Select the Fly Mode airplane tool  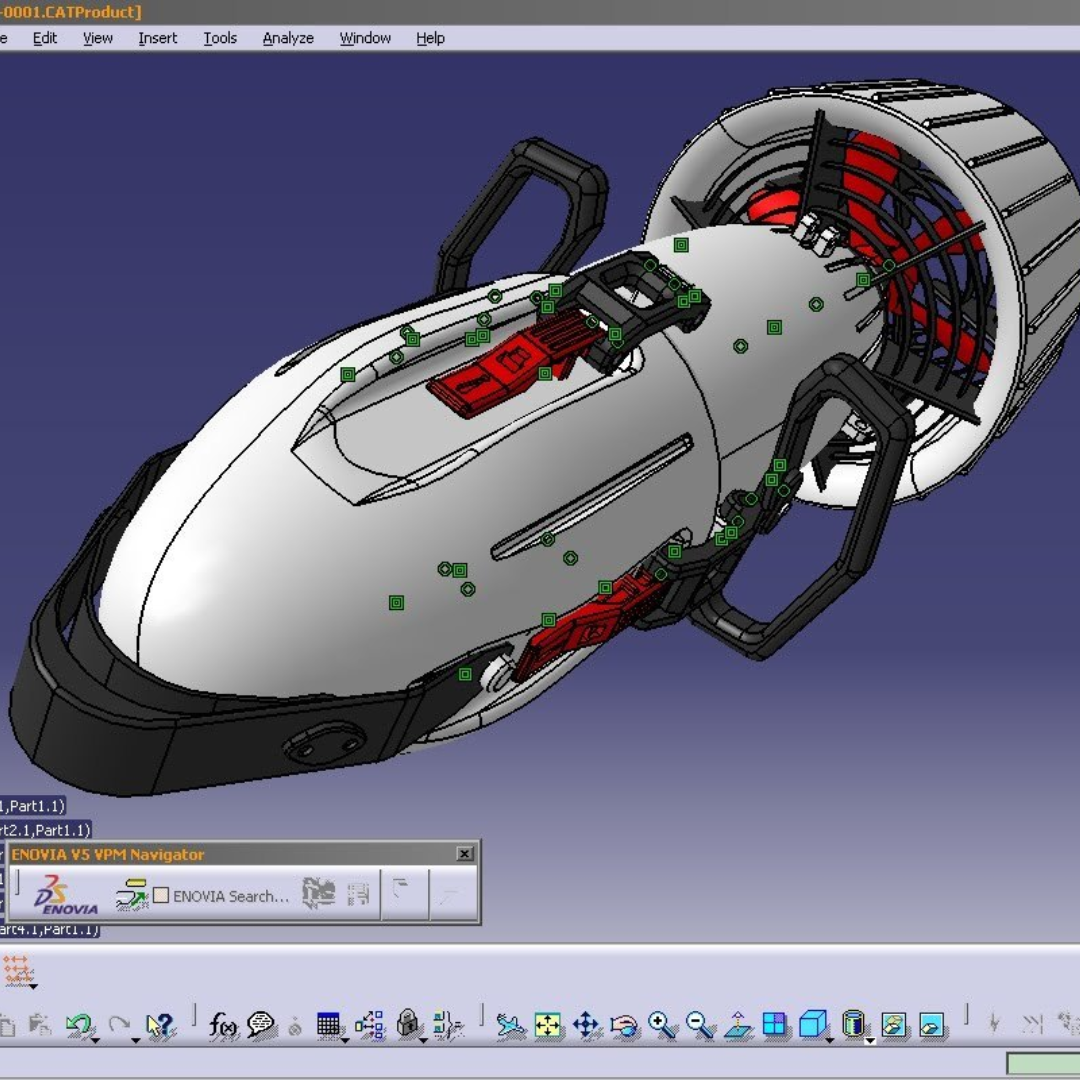click(508, 1024)
